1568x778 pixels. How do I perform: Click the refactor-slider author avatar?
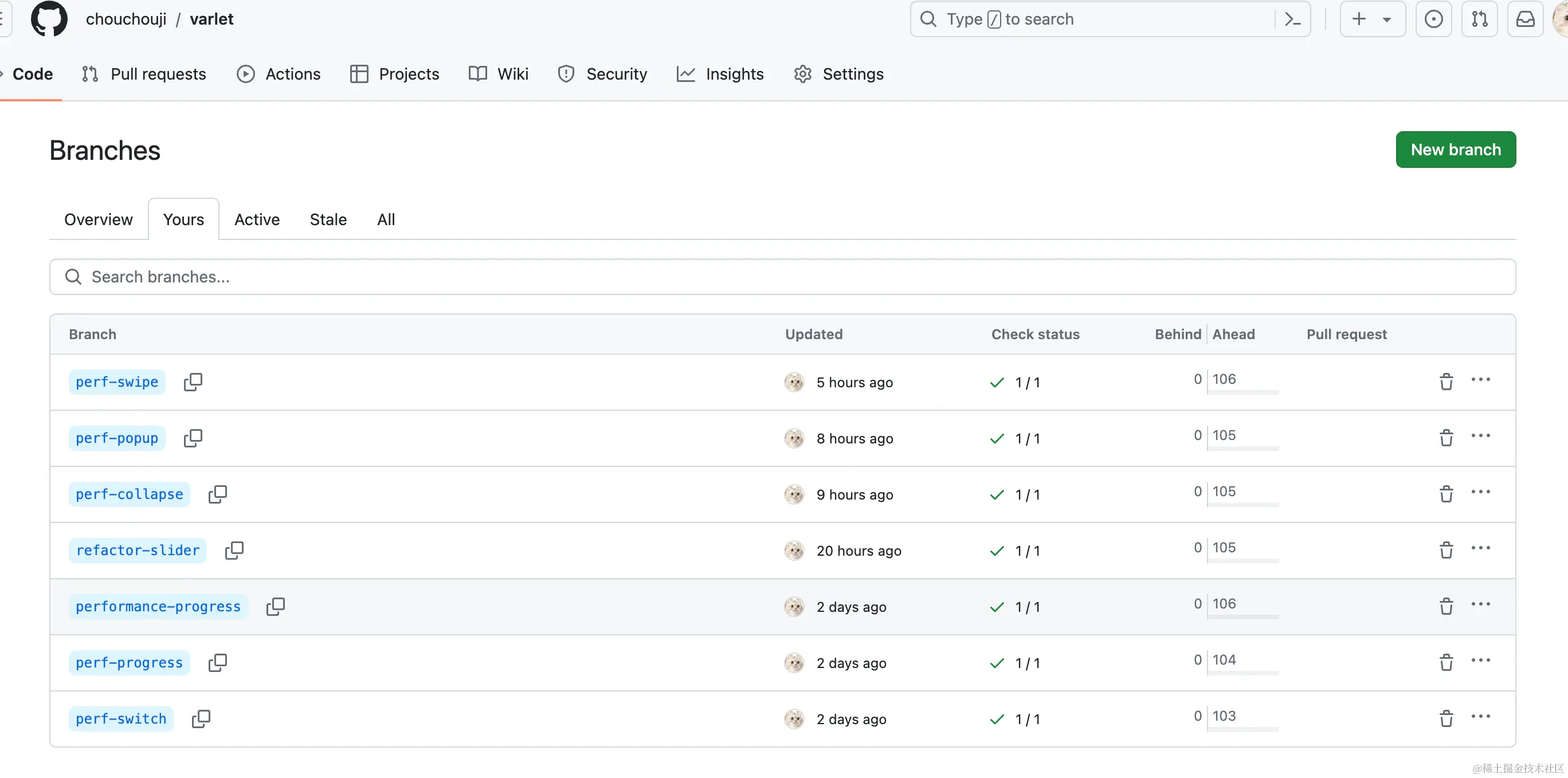[x=794, y=551]
